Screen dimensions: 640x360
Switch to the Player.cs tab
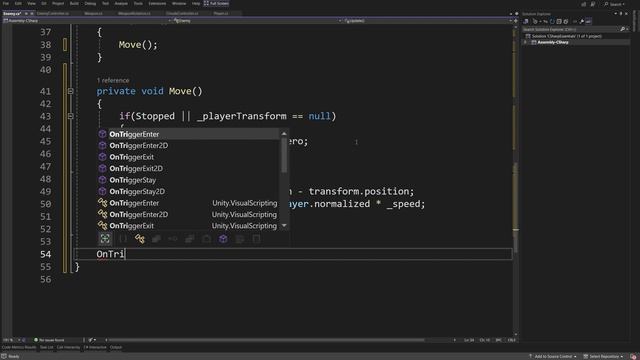click(221, 13)
